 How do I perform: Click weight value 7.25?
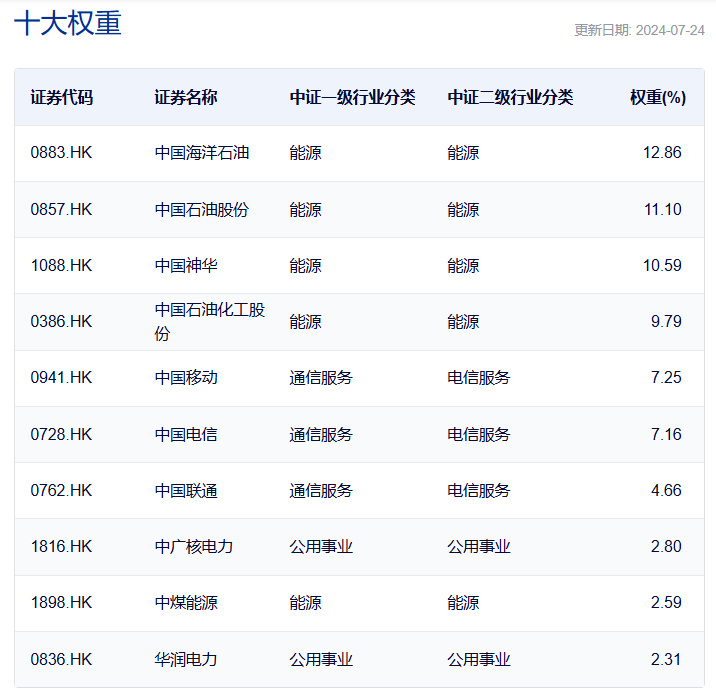click(666, 378)
